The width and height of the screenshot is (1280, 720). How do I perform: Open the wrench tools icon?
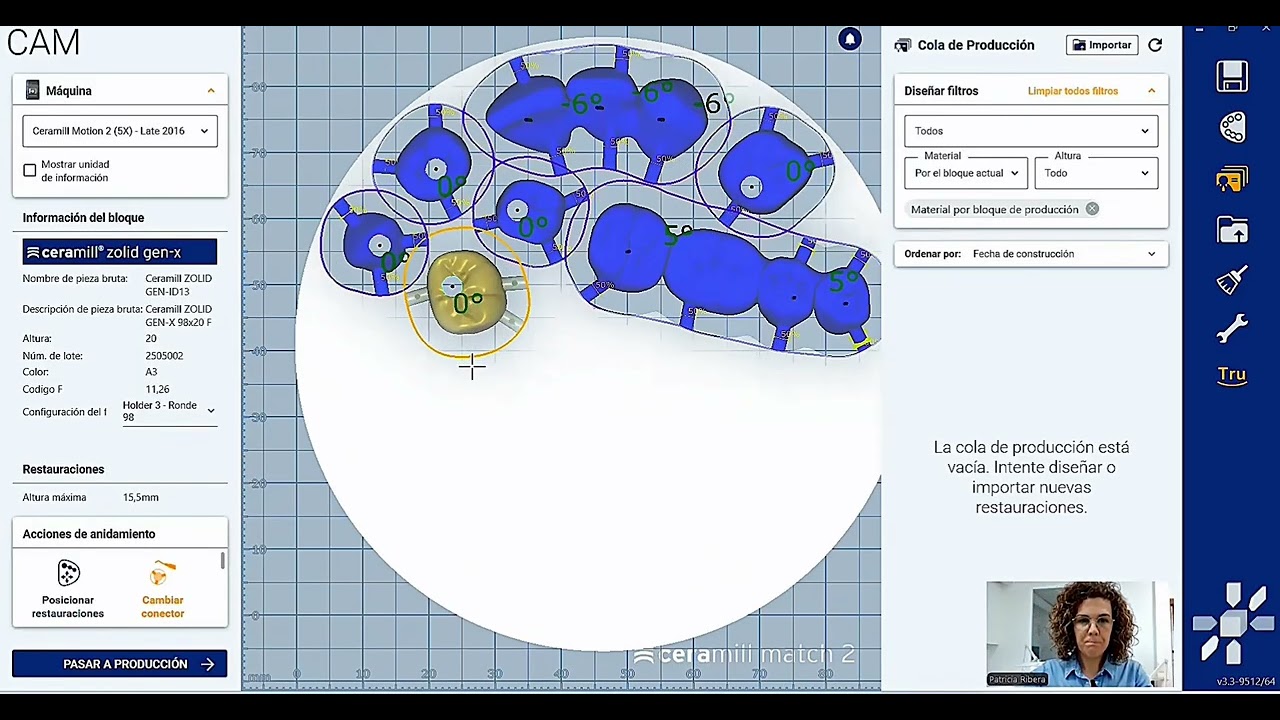point(1232,328)
